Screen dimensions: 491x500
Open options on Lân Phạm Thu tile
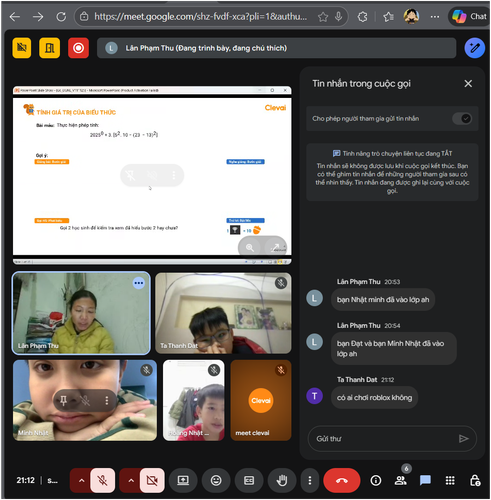[139, 283]
